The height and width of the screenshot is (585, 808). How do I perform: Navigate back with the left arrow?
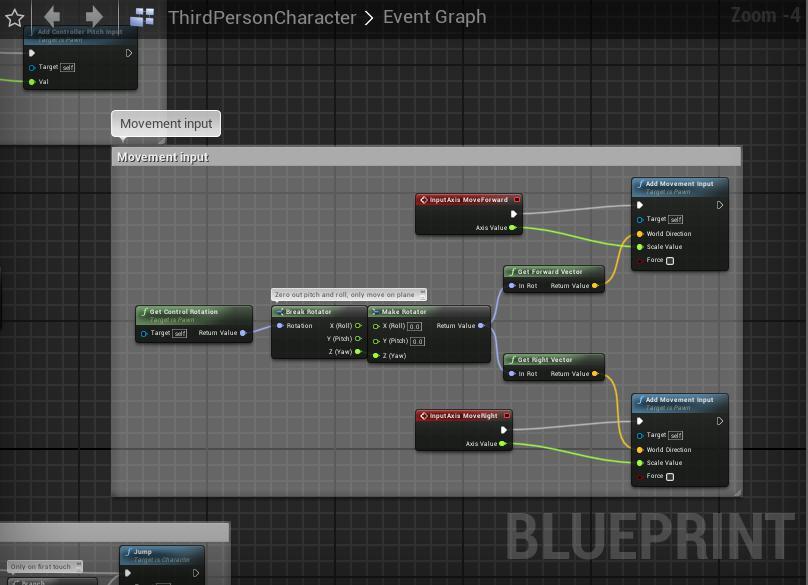(x=53, y=16)
